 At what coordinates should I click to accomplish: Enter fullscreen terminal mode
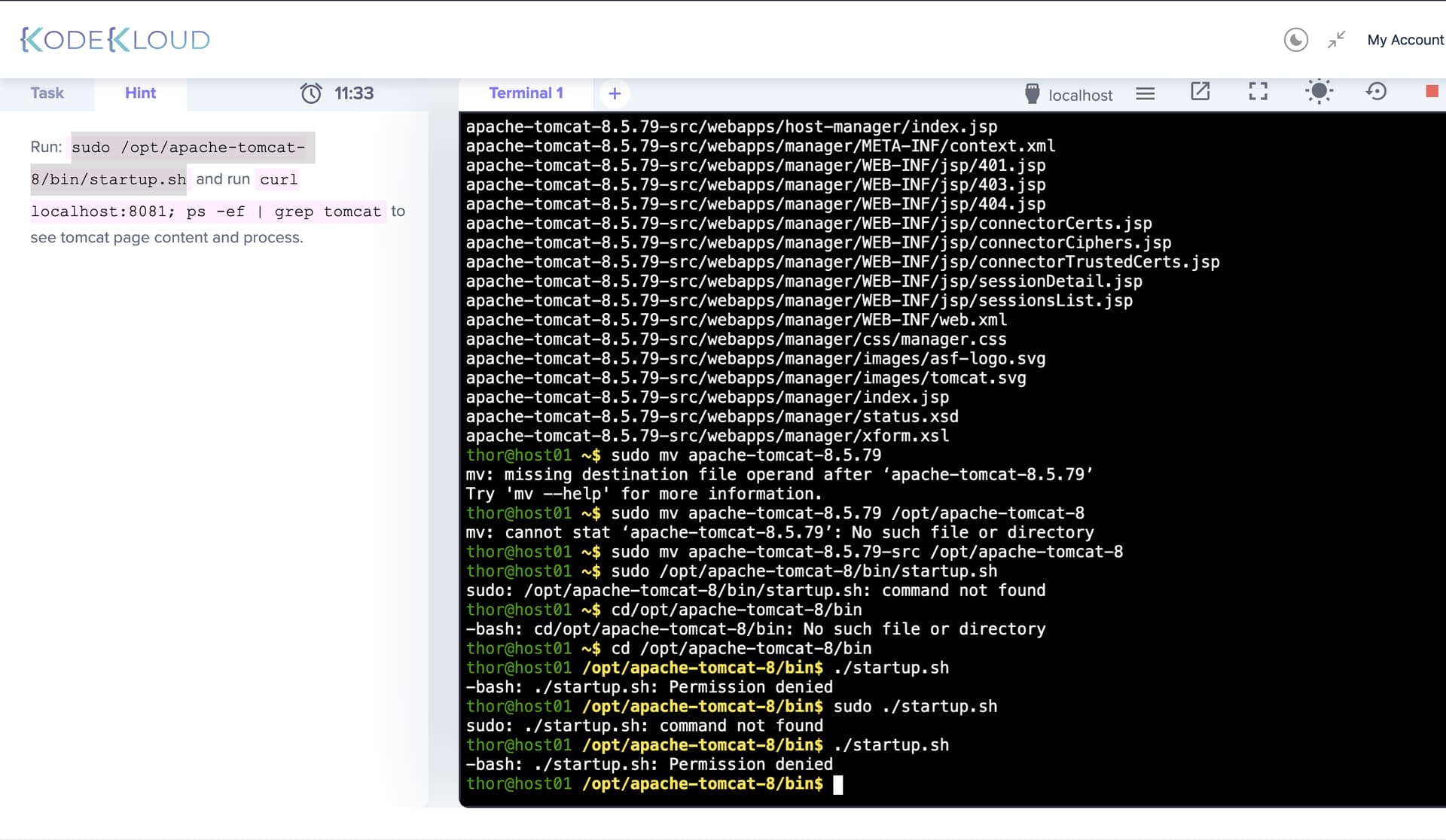(x=1258, y=92)
